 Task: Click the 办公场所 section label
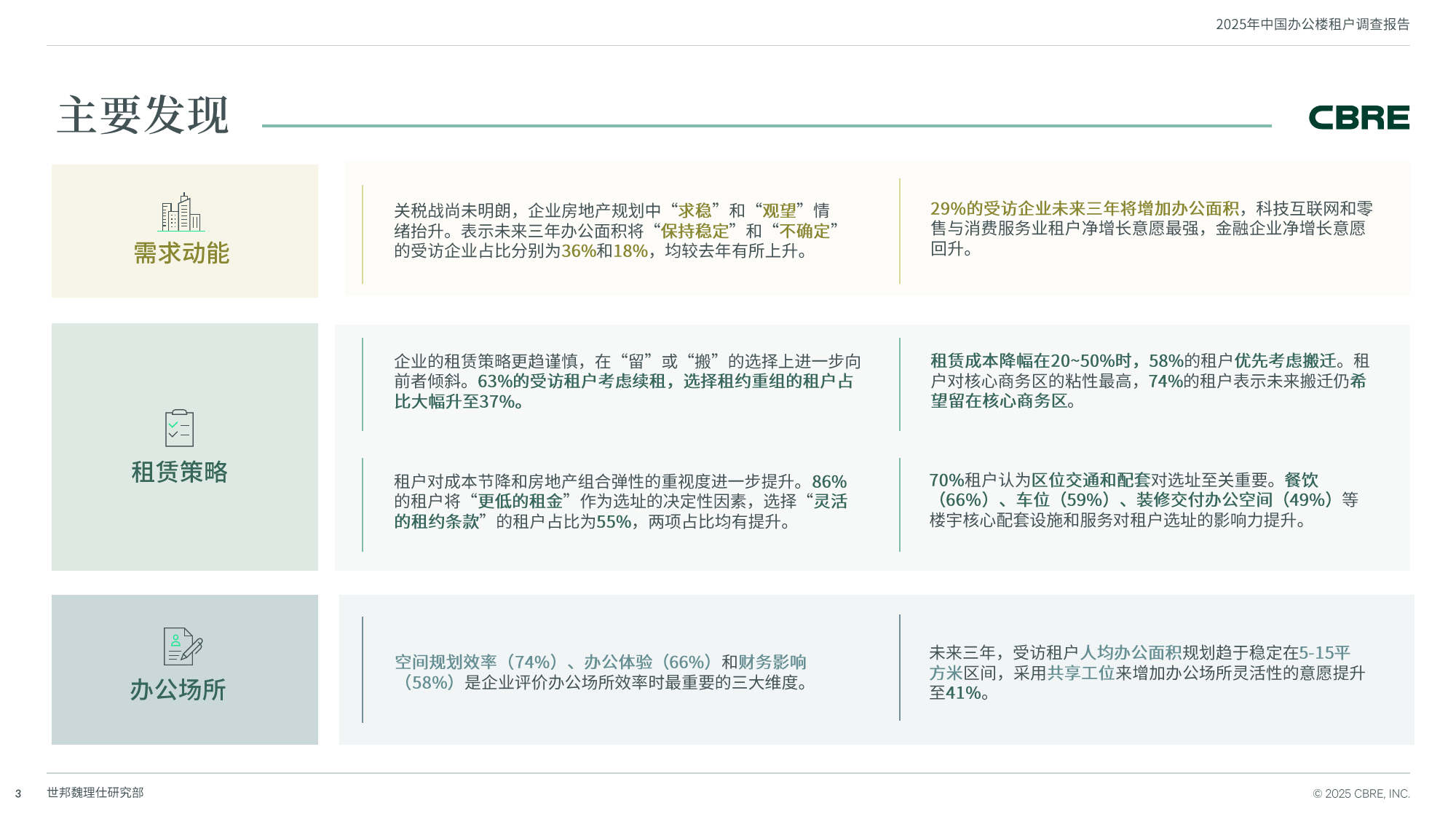coord(178,689)
